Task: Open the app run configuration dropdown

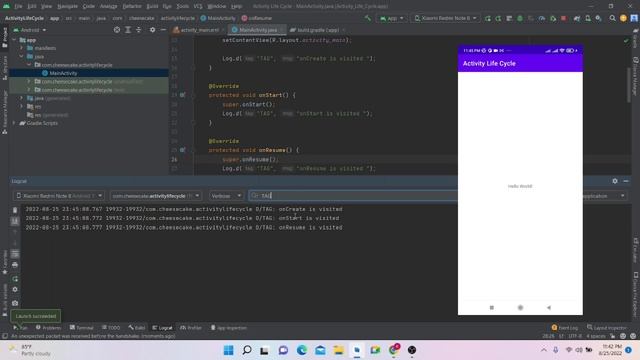Action: tap(391, 18)
